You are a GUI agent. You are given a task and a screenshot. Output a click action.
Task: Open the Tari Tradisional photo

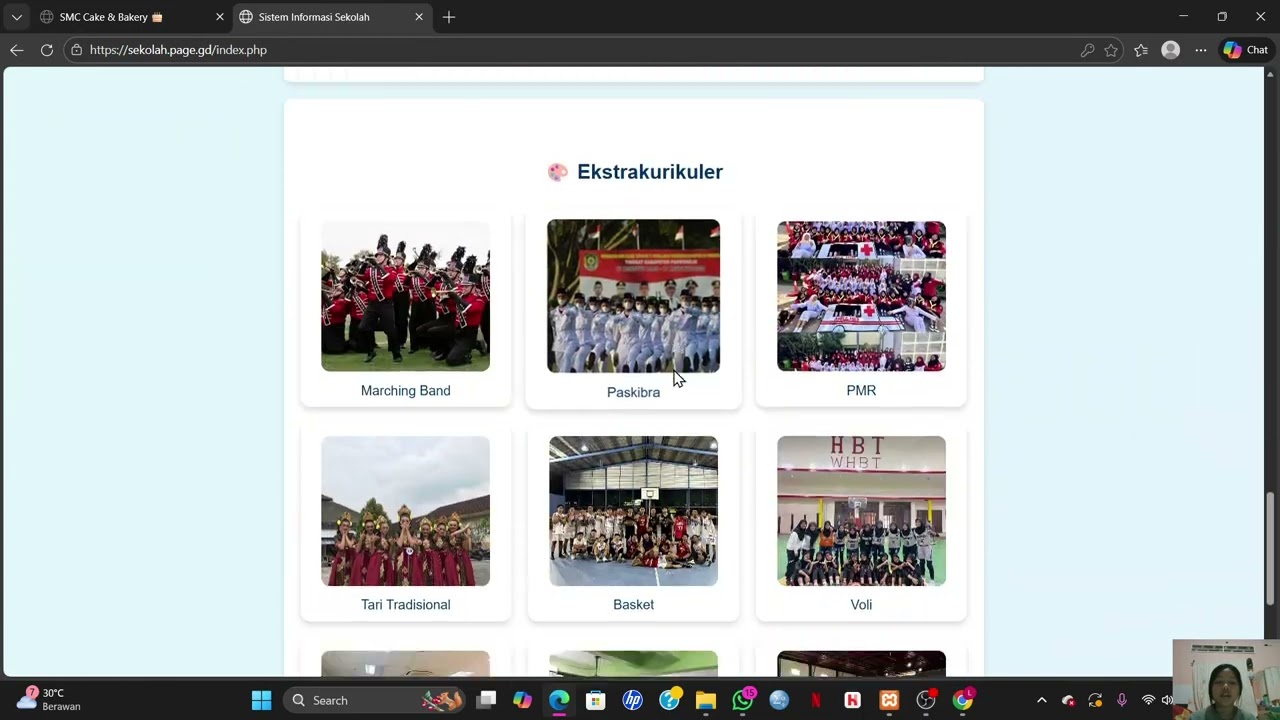405,511
